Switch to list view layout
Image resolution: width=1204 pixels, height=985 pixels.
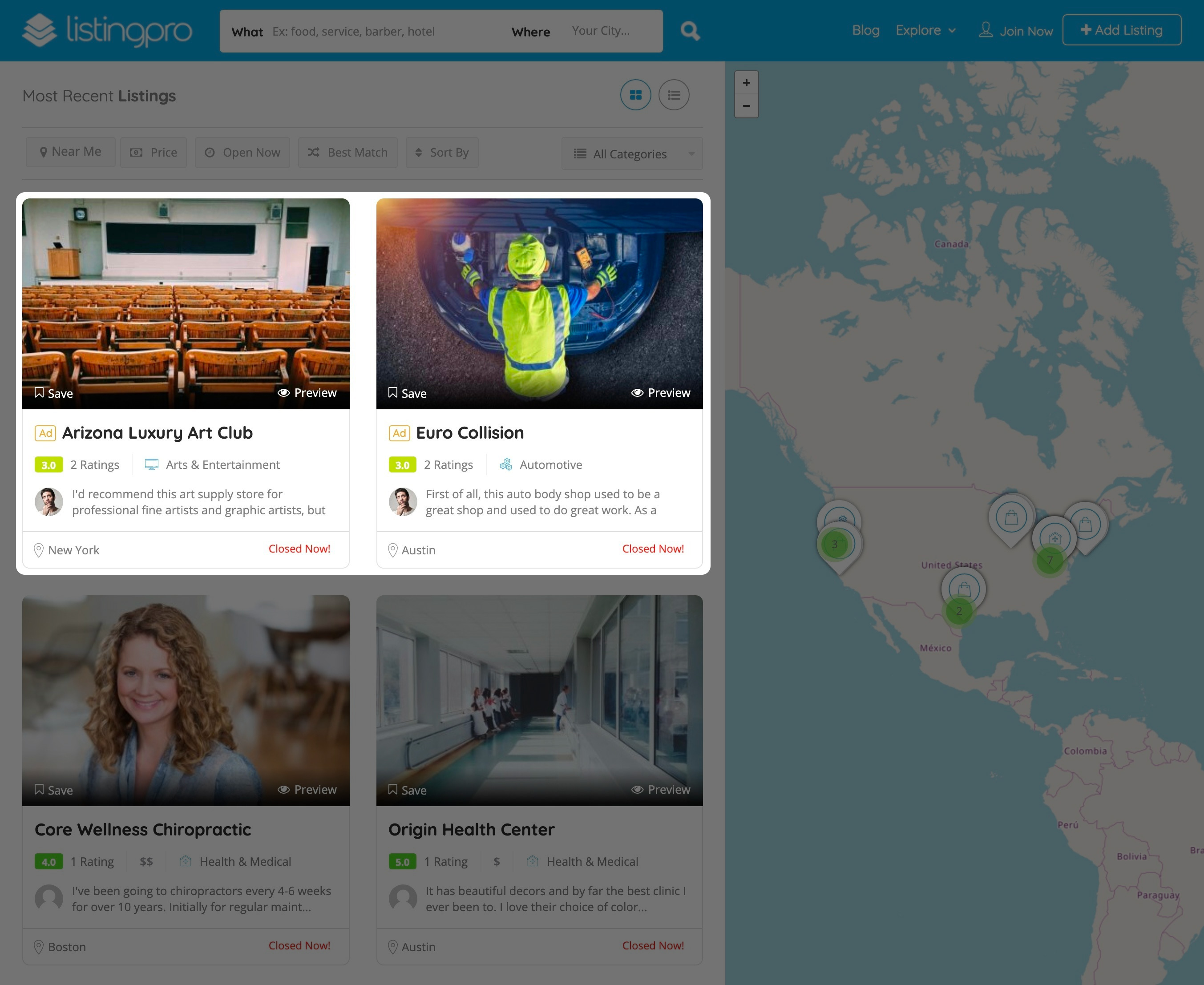pyautogui.click(x=674, y=95)
